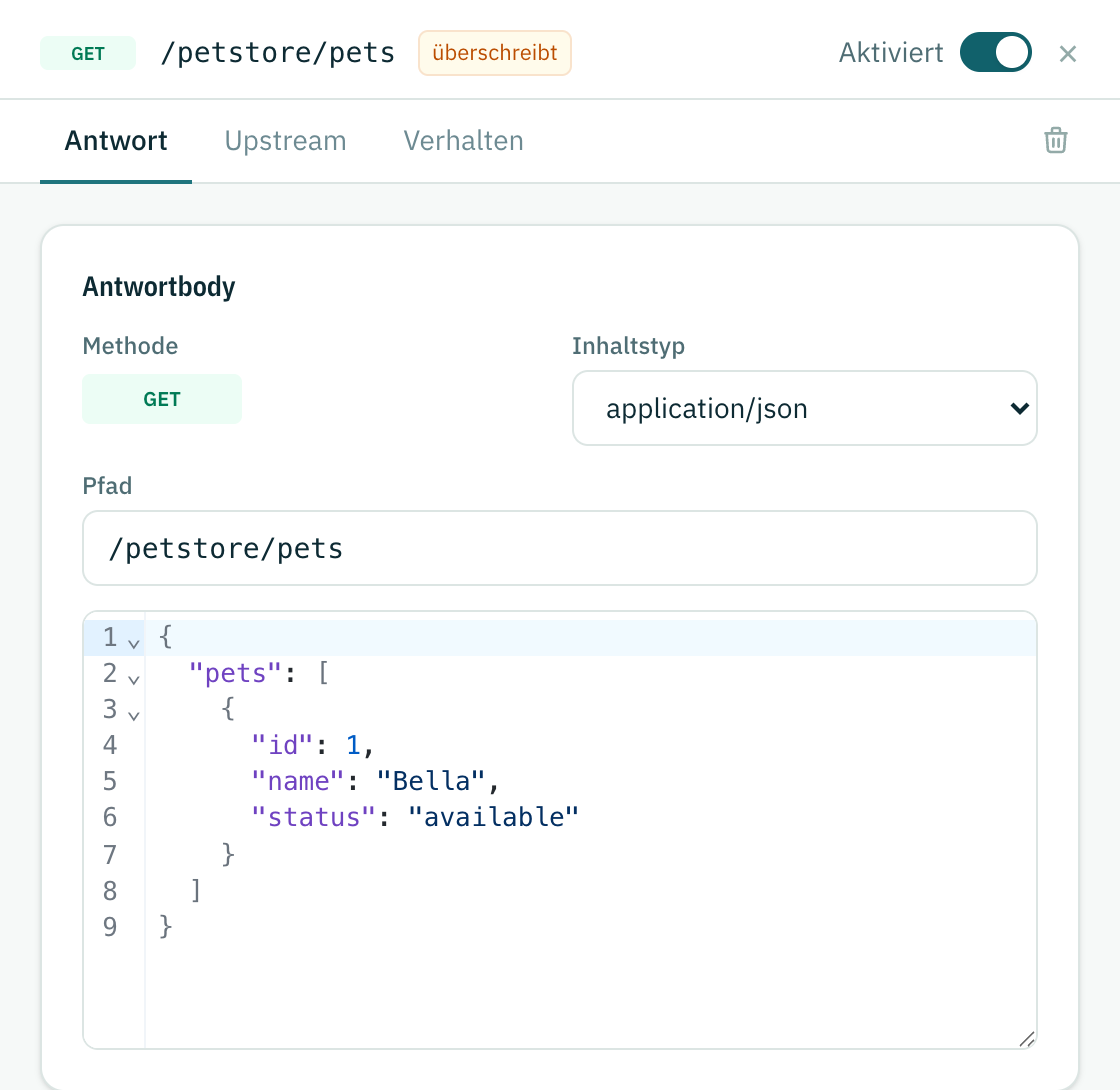Collapse the fold arrow on line 1
This screenshot has height=1090, width=1120.
[134, 644]
